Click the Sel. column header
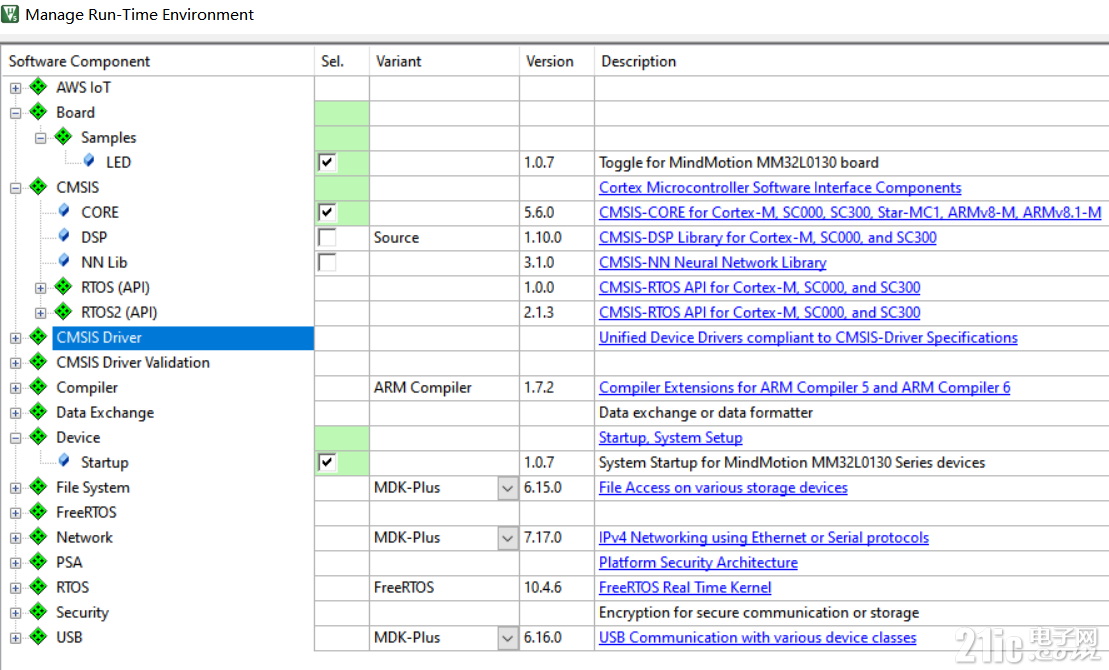This screenshot has width=1109, height=670. pyautogui.click(x=342, y=62)
